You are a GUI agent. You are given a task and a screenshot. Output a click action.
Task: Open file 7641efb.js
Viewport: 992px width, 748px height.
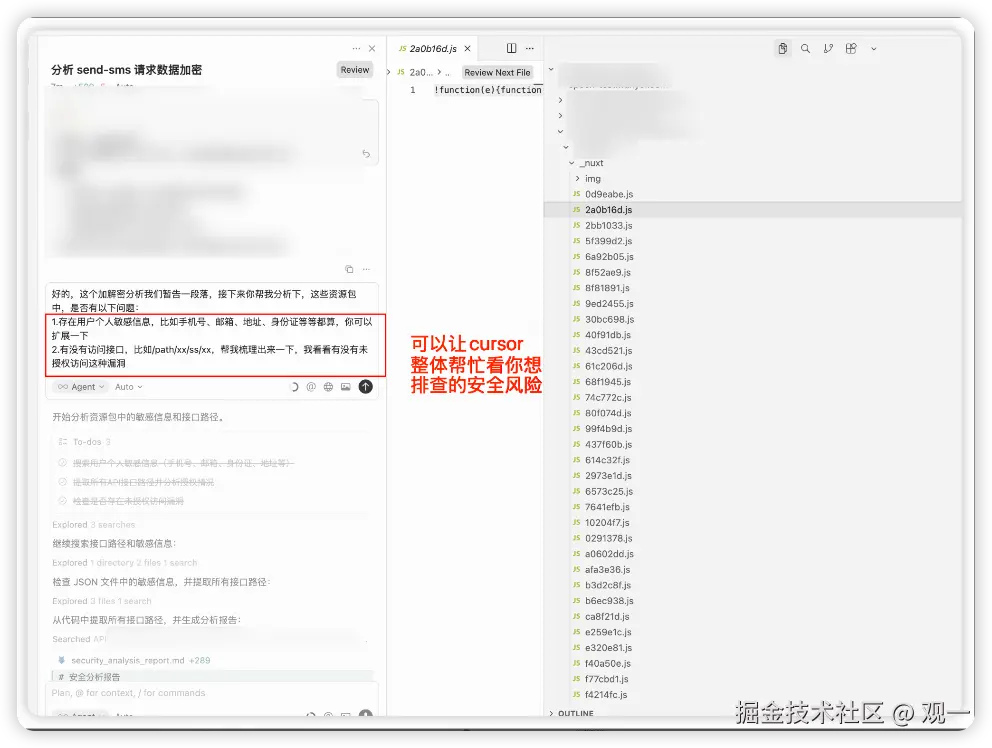point(607,507)
